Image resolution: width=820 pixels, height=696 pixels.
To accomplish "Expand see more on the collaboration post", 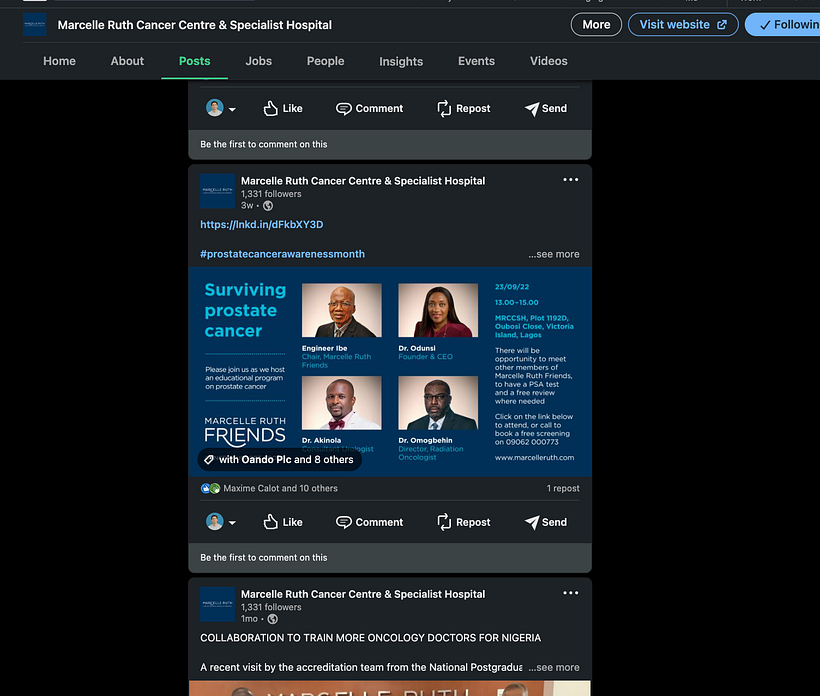I will 554,667.
